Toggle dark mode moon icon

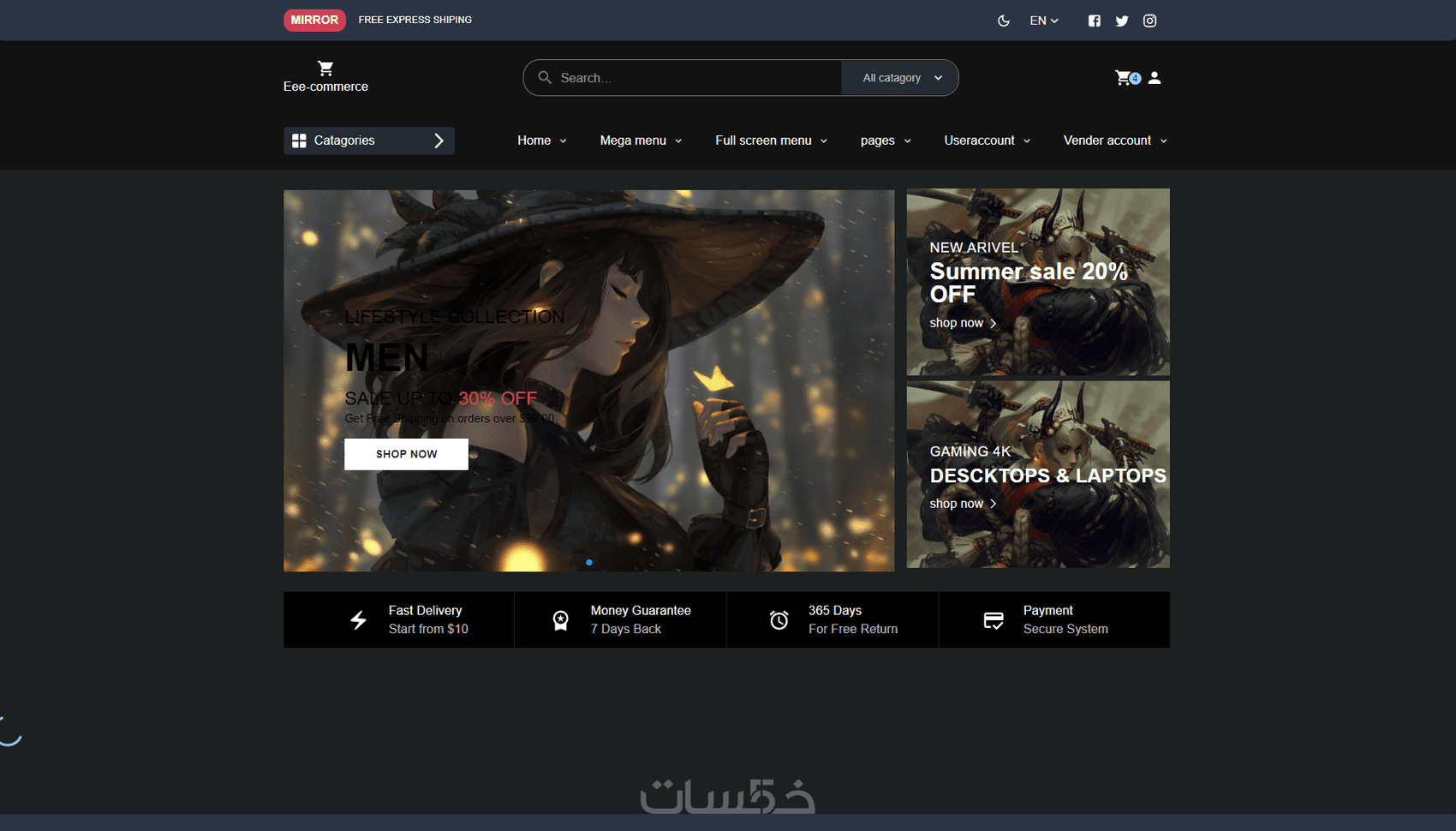click(x=1004, y=21)
